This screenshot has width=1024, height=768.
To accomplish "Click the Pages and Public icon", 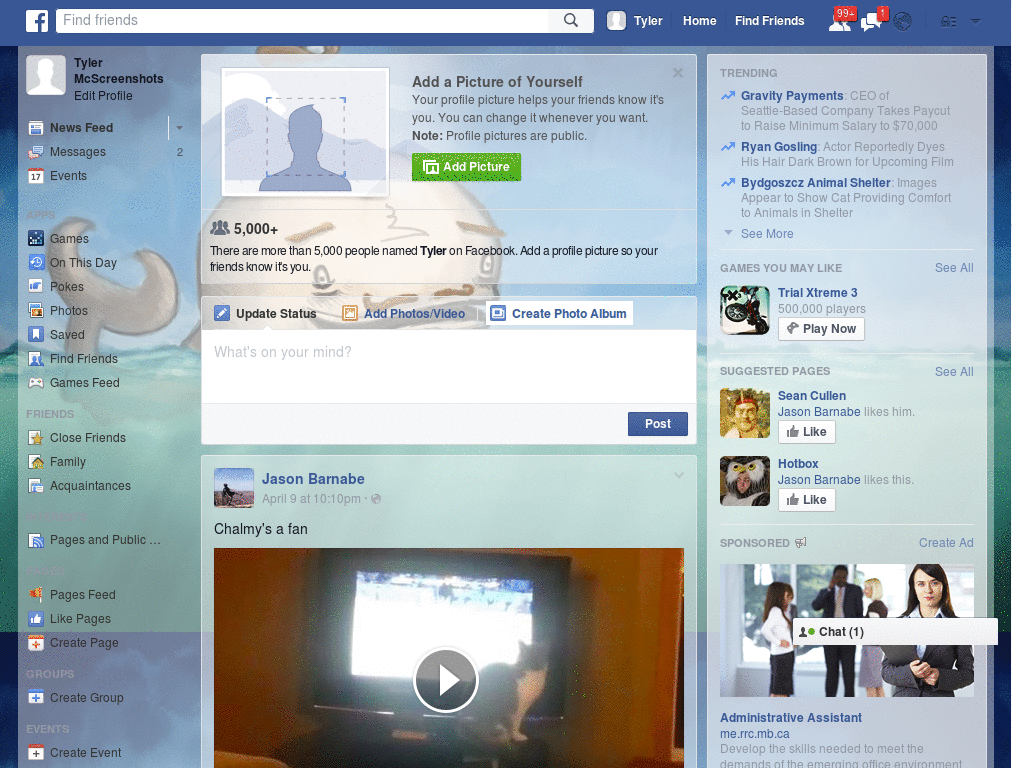I will point(36,541).
